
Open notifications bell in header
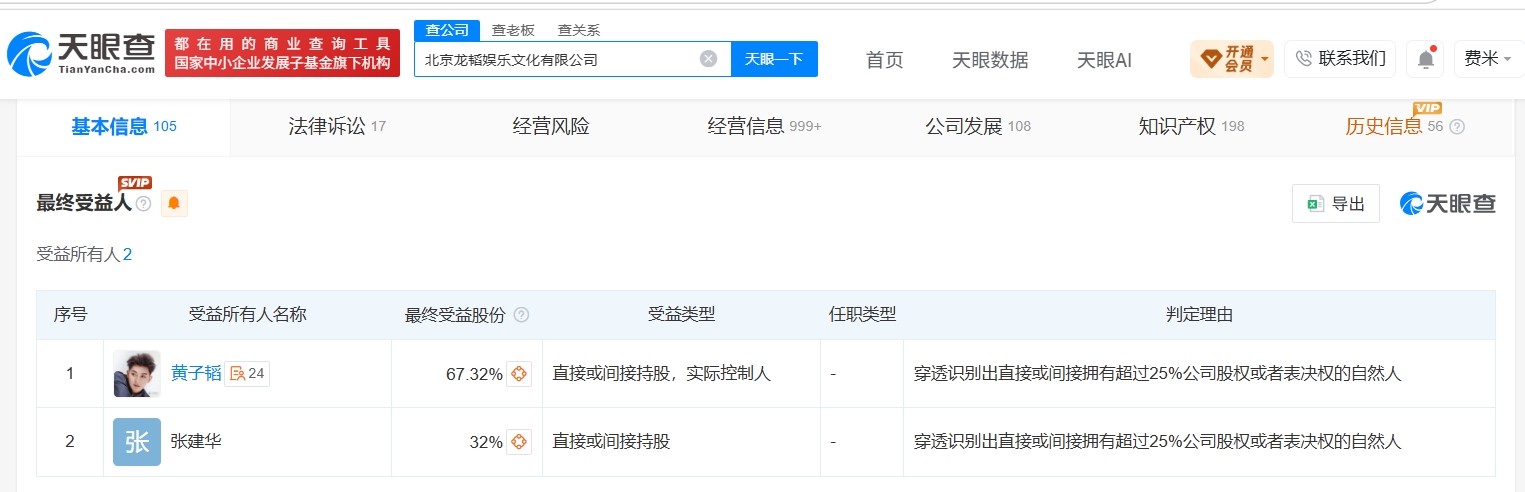click(x=1425, y=59)
